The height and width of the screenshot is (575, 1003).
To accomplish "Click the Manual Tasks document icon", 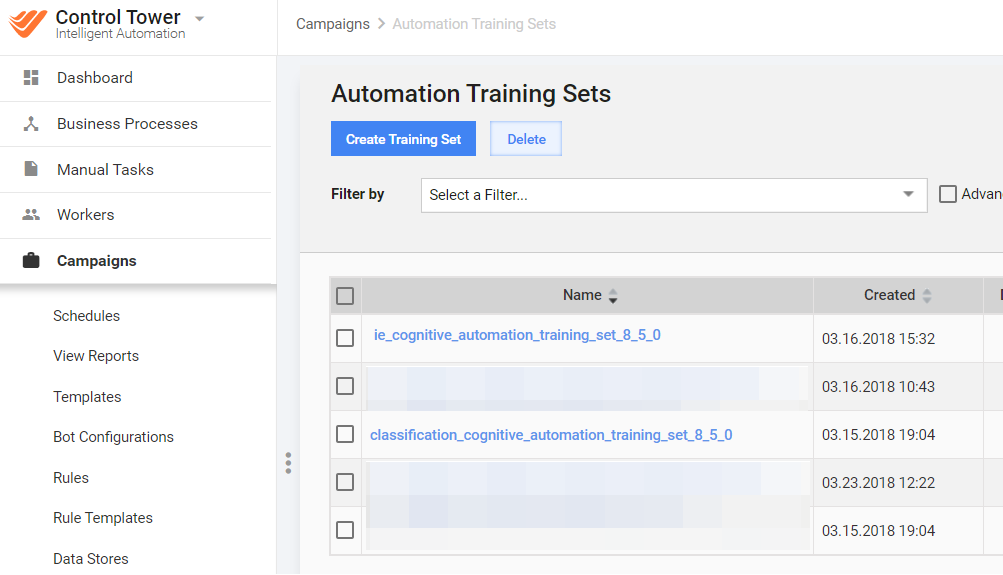I will point(31,169).
